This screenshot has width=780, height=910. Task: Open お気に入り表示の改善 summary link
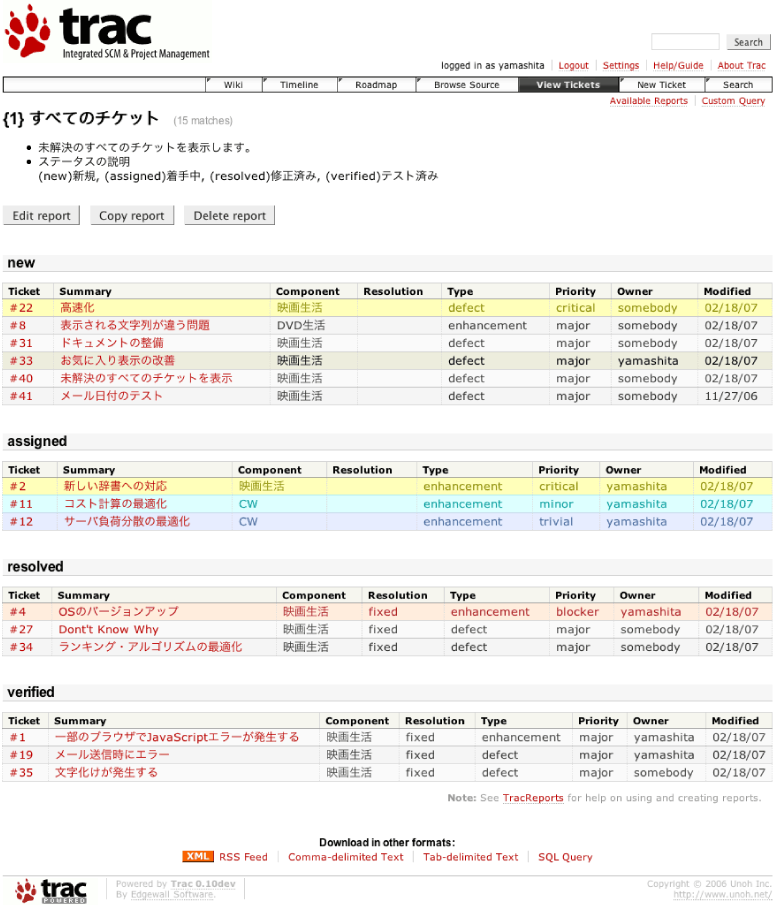pos(117,360)
